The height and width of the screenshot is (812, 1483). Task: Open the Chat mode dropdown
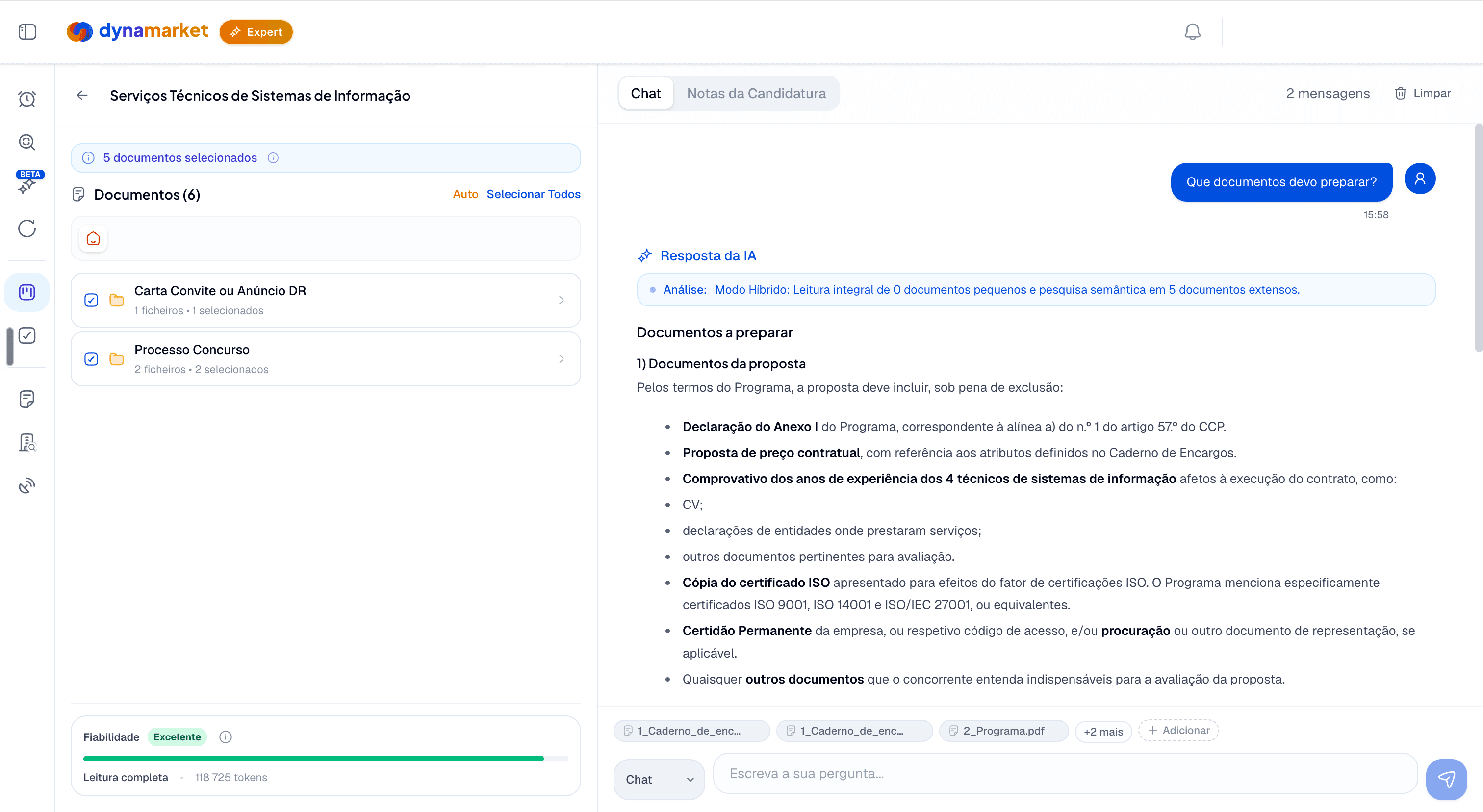click(x=659, y=779)
